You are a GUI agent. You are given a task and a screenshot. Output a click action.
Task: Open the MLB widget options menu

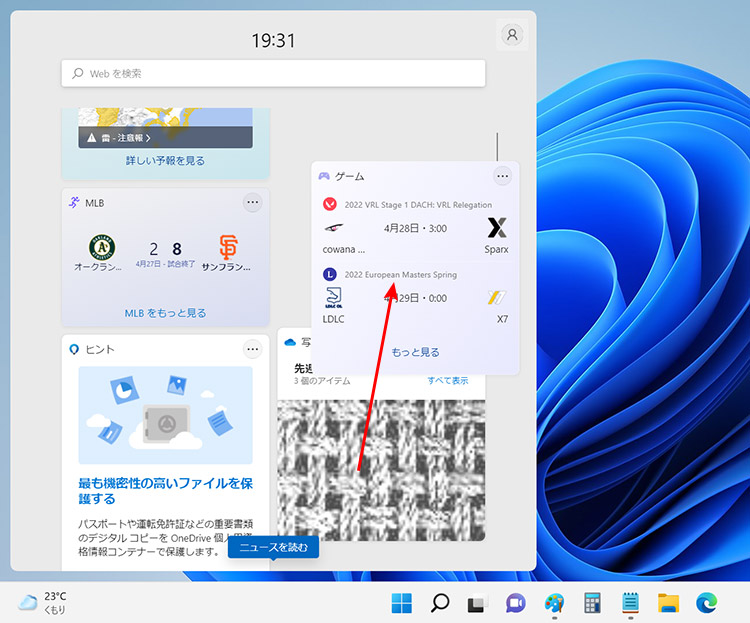pyautogui.click(x=252, y=202)
